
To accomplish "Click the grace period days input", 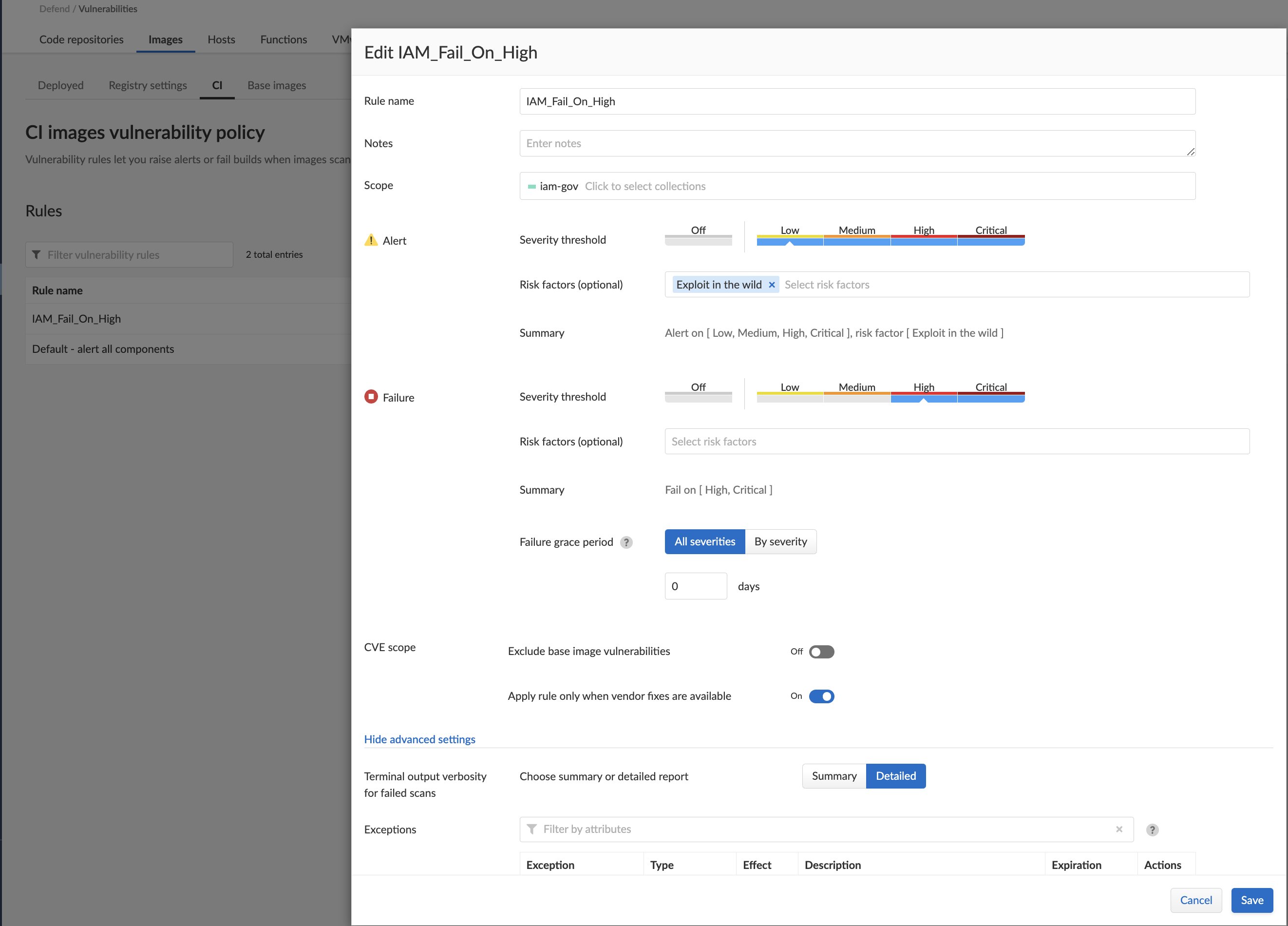I will tap(696, 586).
